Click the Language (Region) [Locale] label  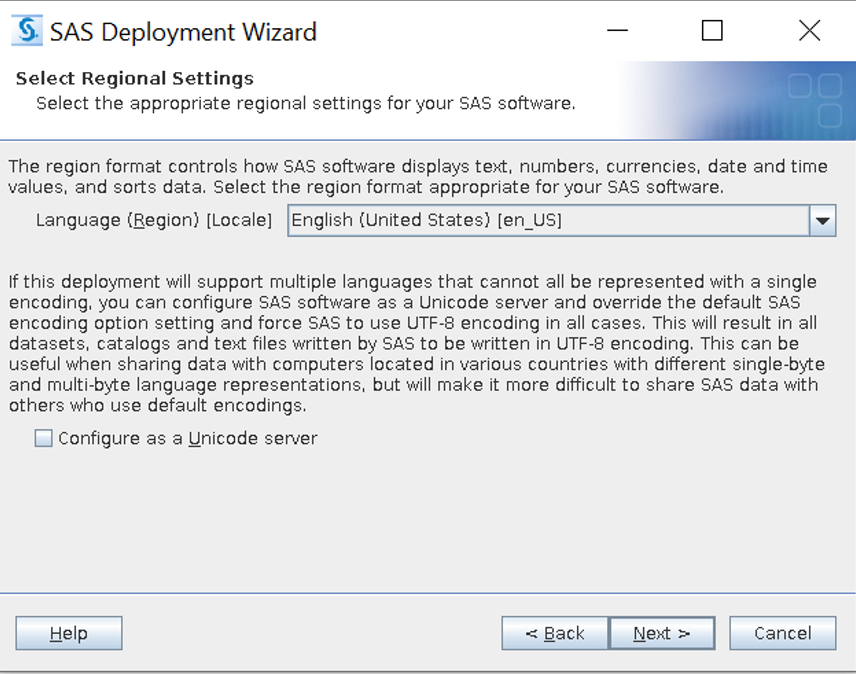[156, 221]
